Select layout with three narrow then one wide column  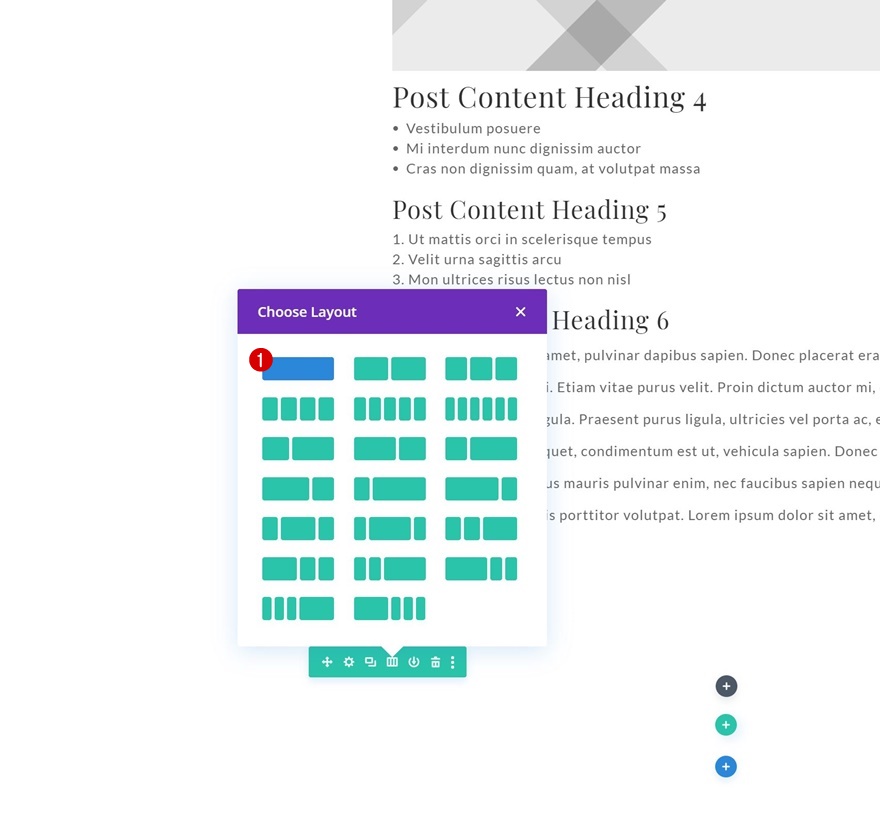click(x=298, y=608)
